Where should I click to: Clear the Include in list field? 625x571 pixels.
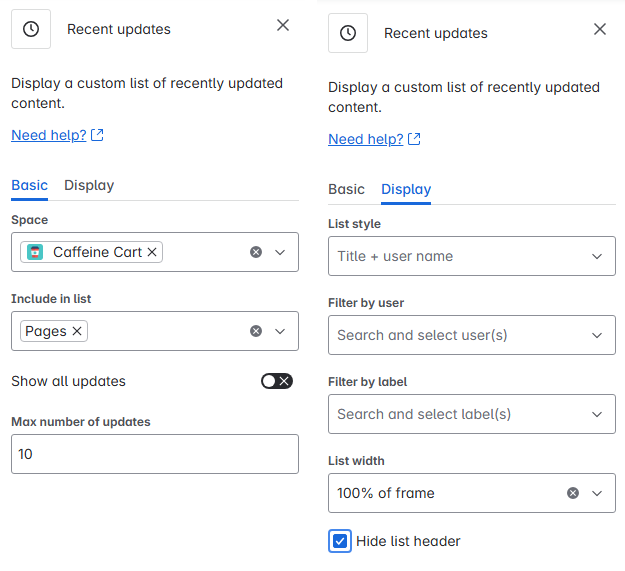tap(256, 331)
